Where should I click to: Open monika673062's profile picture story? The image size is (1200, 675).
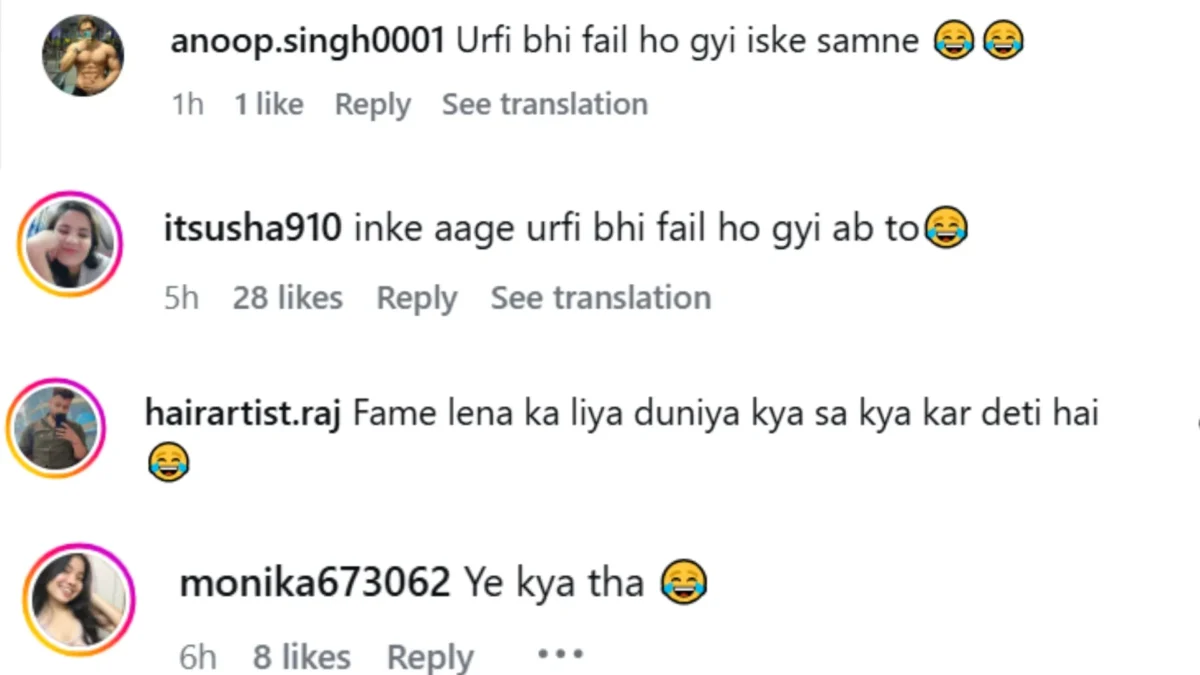(x=79, y=599)
